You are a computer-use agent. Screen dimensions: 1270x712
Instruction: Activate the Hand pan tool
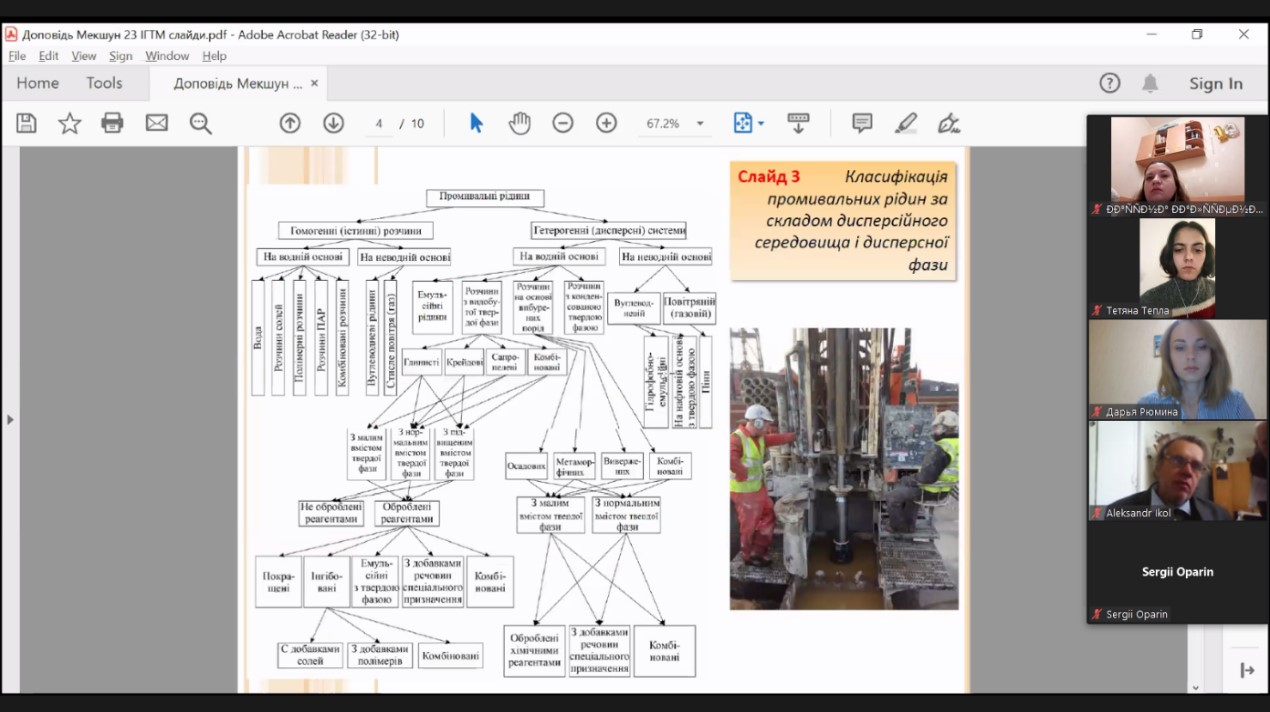[x=519, y=123]
